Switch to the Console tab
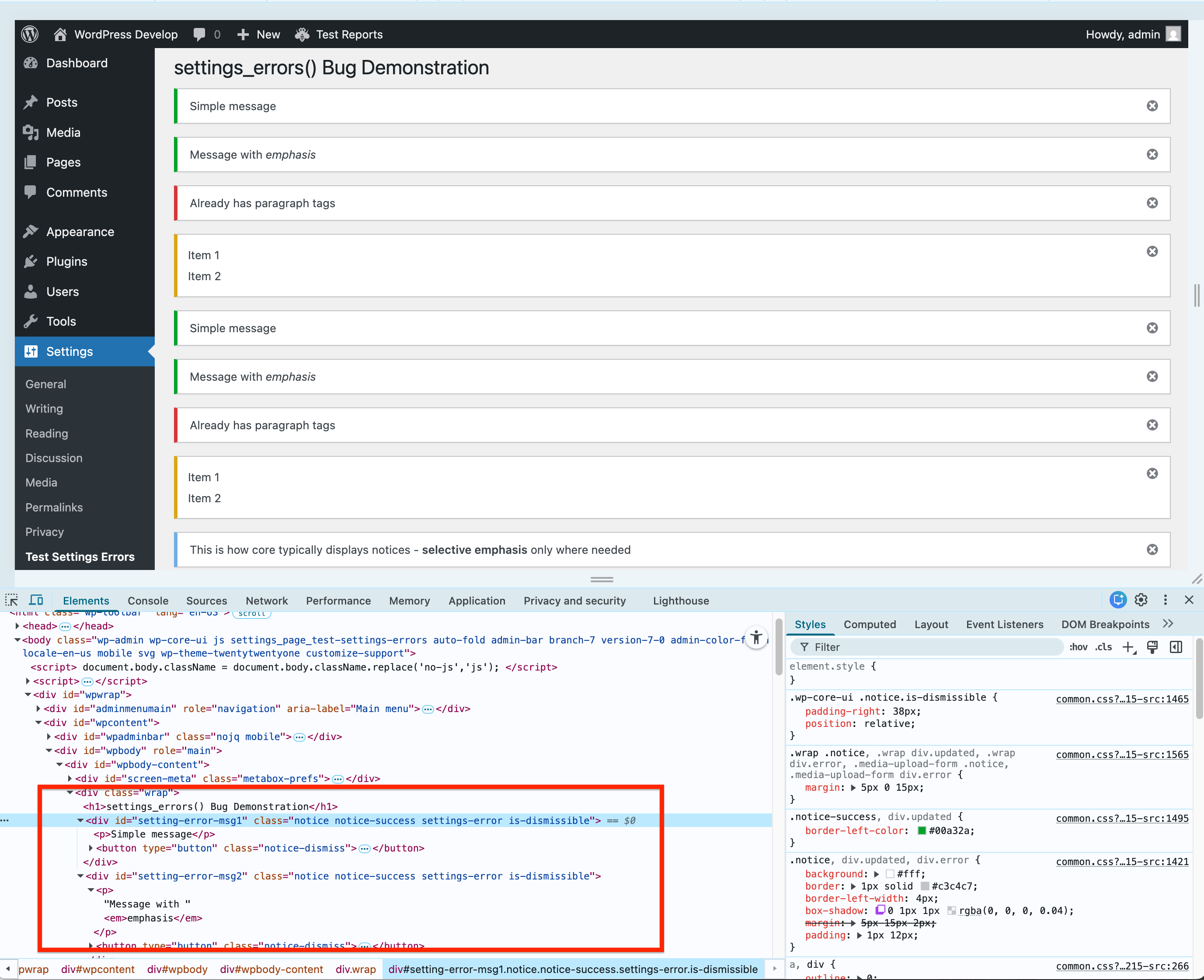Image resolution: width=1204 pixels, height=980 pixels. [148, 601]
